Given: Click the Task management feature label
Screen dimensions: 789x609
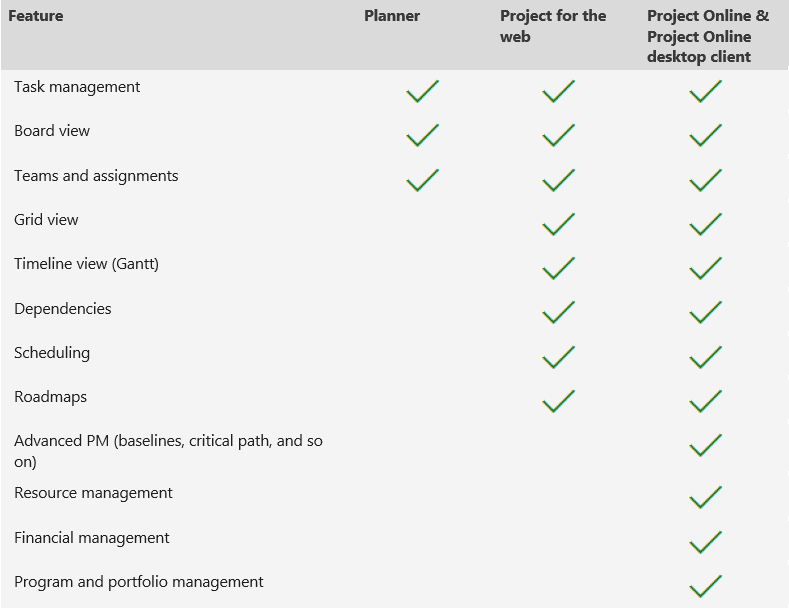Looking at the screenshot, I should [77, 87].
